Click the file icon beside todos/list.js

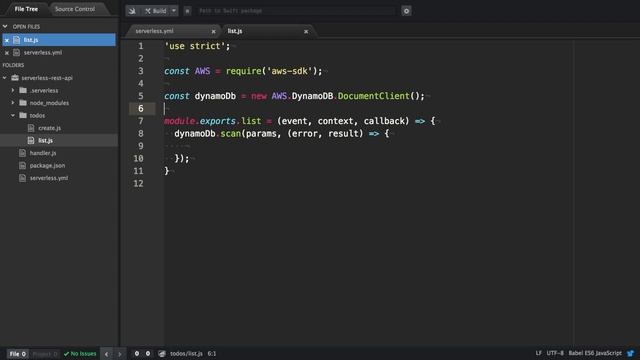pos(162,353)
